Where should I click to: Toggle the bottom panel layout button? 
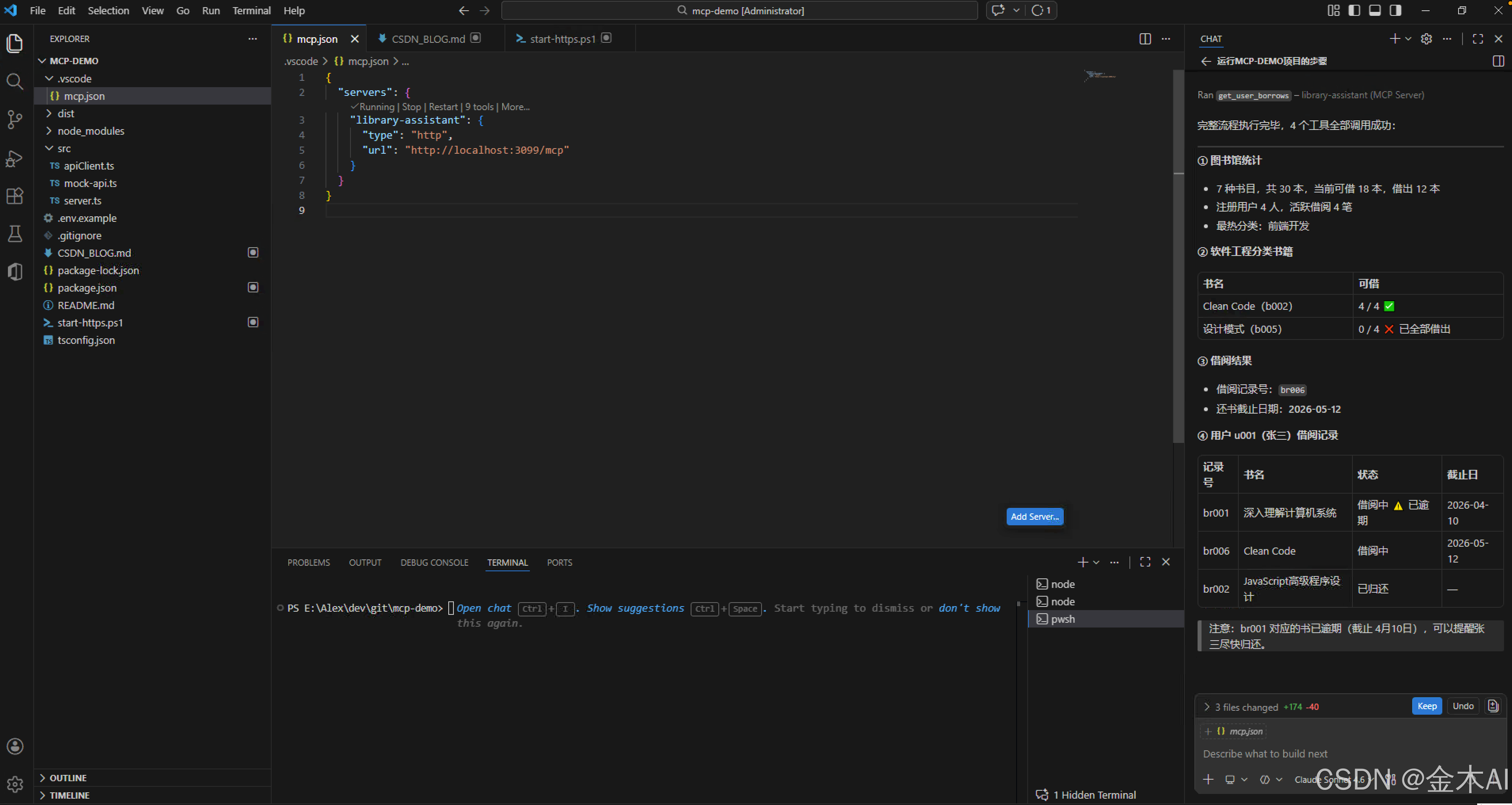tap(1375, 11)
